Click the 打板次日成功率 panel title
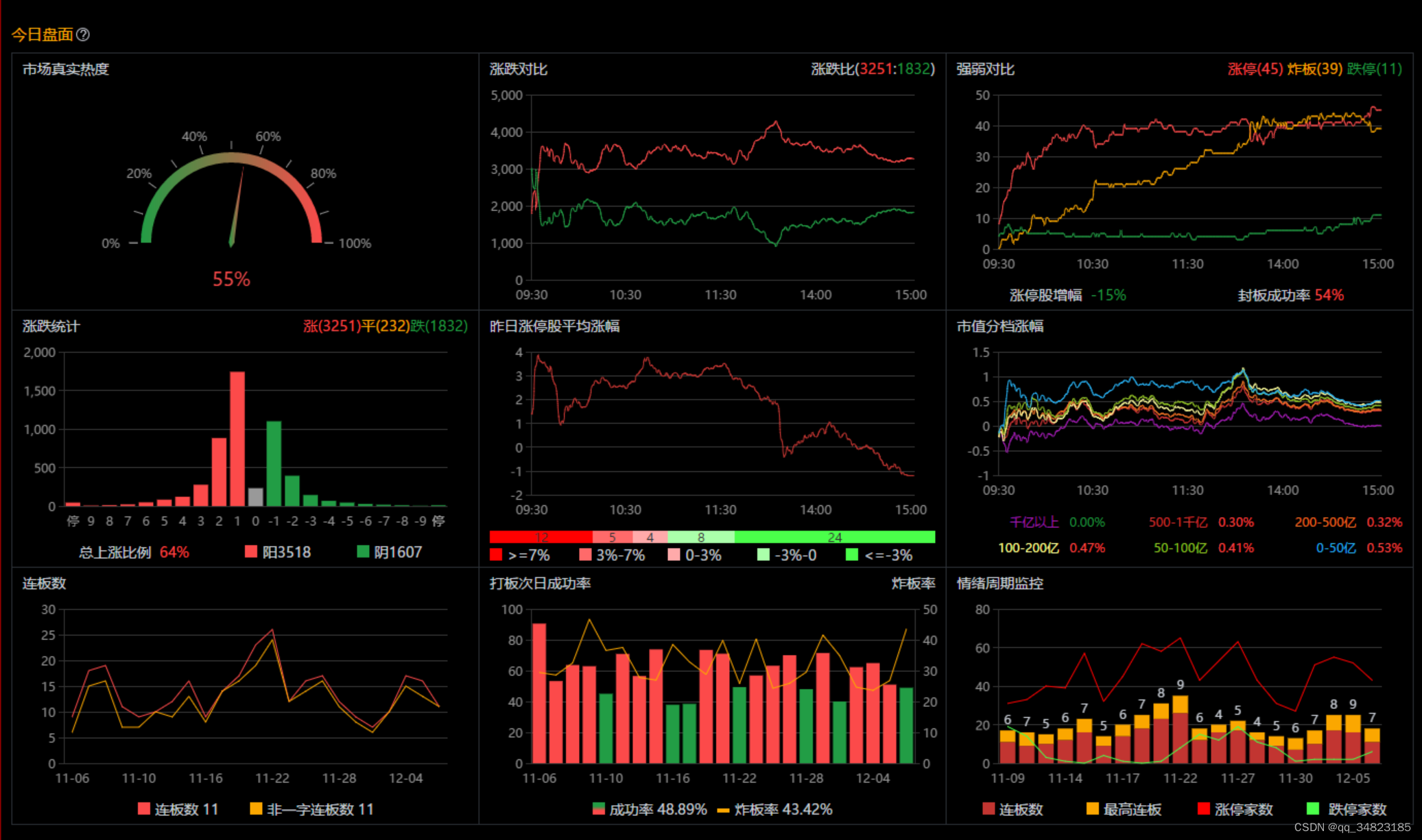The image size is (1422, 840). 541,584
